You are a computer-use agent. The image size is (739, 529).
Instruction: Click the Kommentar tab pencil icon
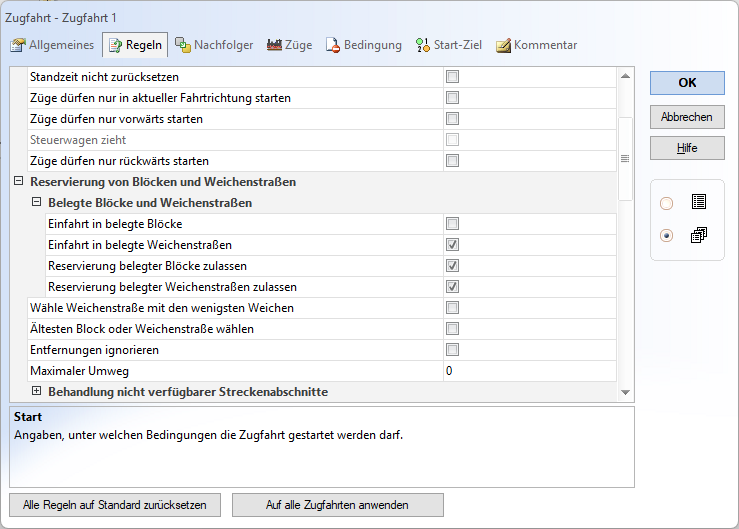click(503, 45)
